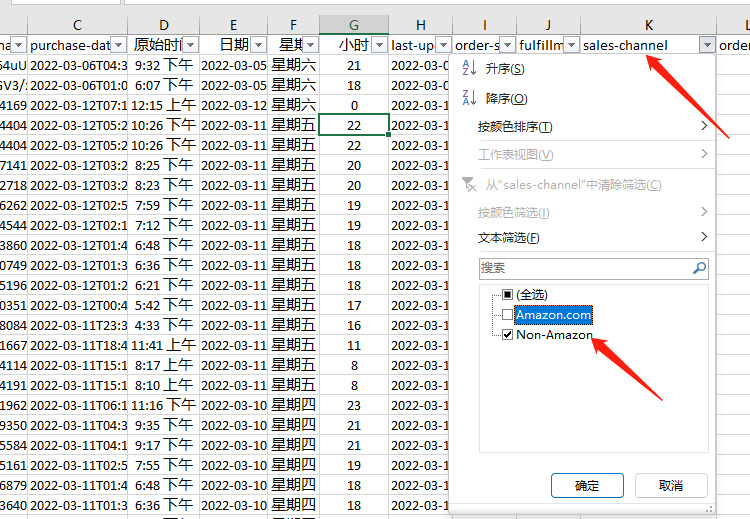Image resolution: width=750 pixels, height=519 pixels.
Task: Select column D header
Action: [164, 25]
